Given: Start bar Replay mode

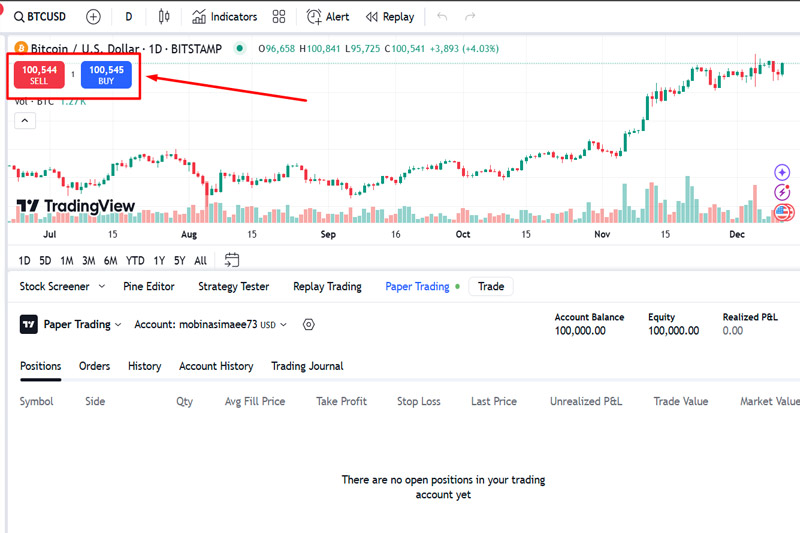Looking at the screenshot, I should [389, 17].
